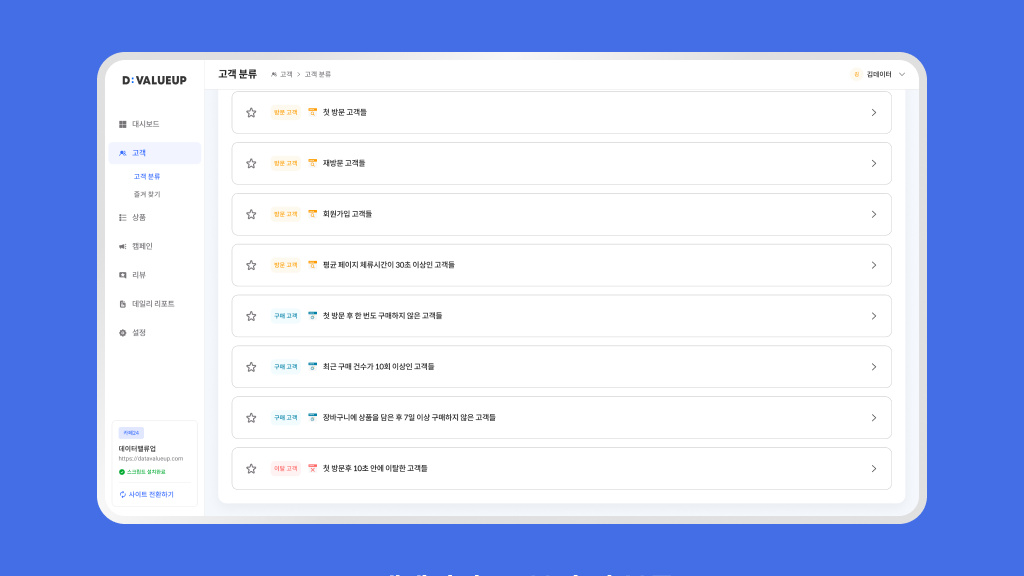Click the refresh icon next to 사이트 전환하기

tap(123, 494)
